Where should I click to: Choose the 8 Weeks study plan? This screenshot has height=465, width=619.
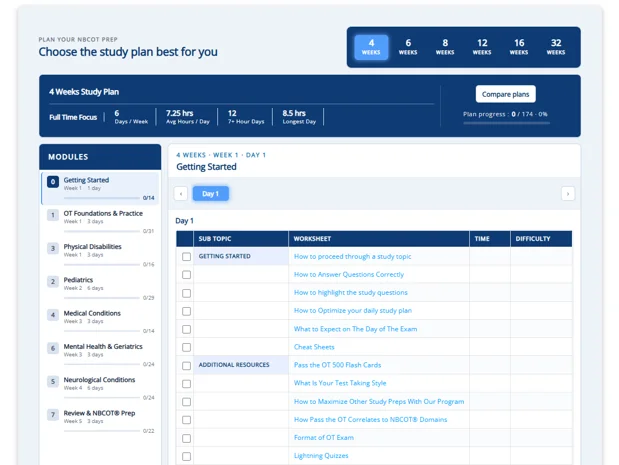tap(445, 47)
